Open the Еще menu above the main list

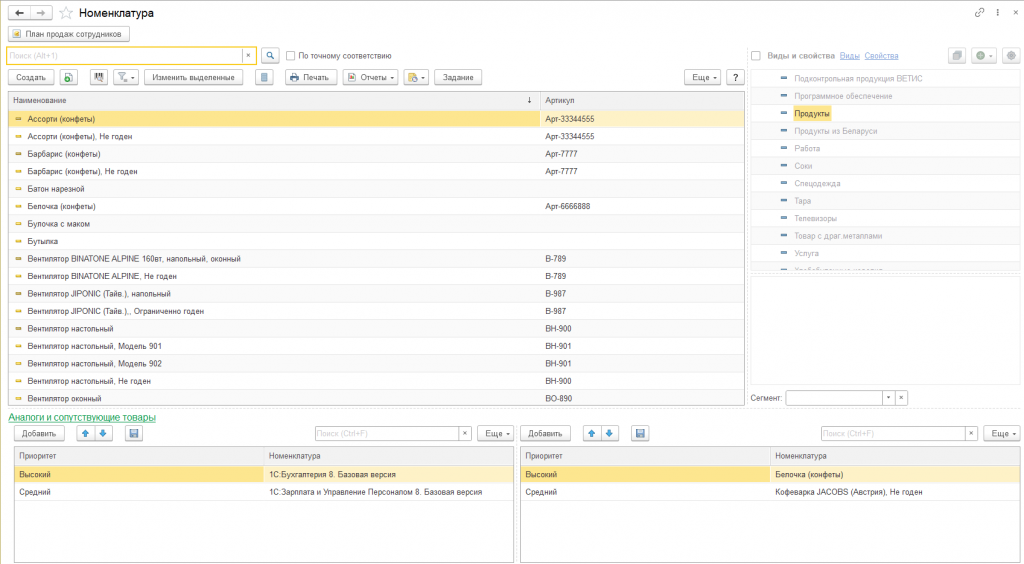703,77
